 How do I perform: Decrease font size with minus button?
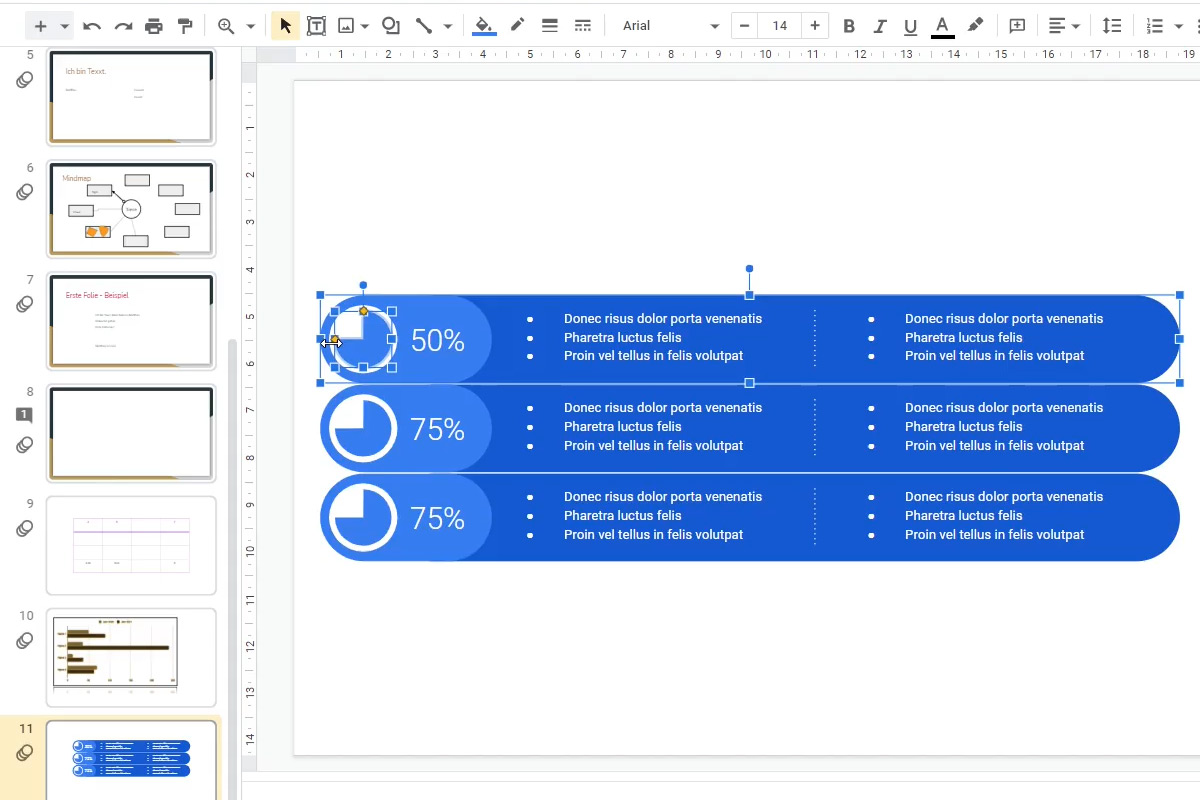pos(745,26)
